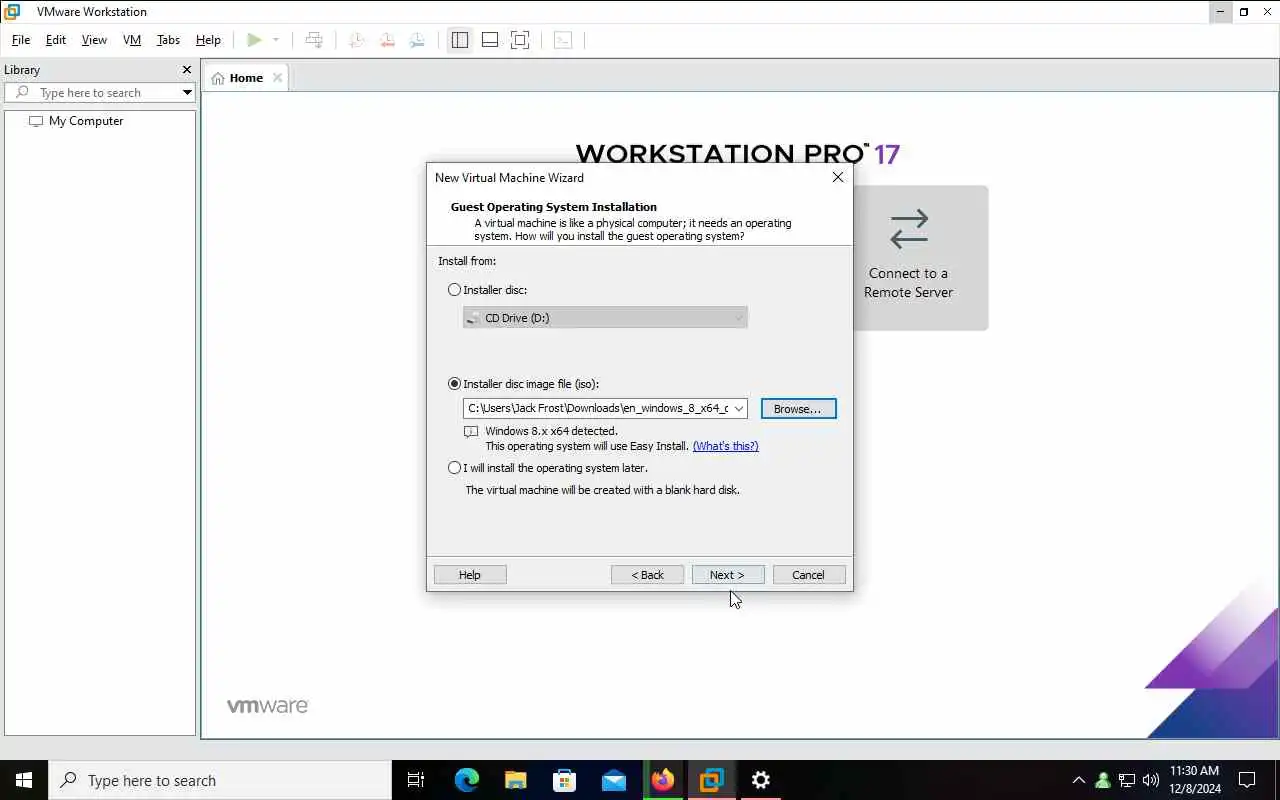This screenshot has height=800, width=1280.
Task: Switch to the Home tab
Action: point(246,78)
